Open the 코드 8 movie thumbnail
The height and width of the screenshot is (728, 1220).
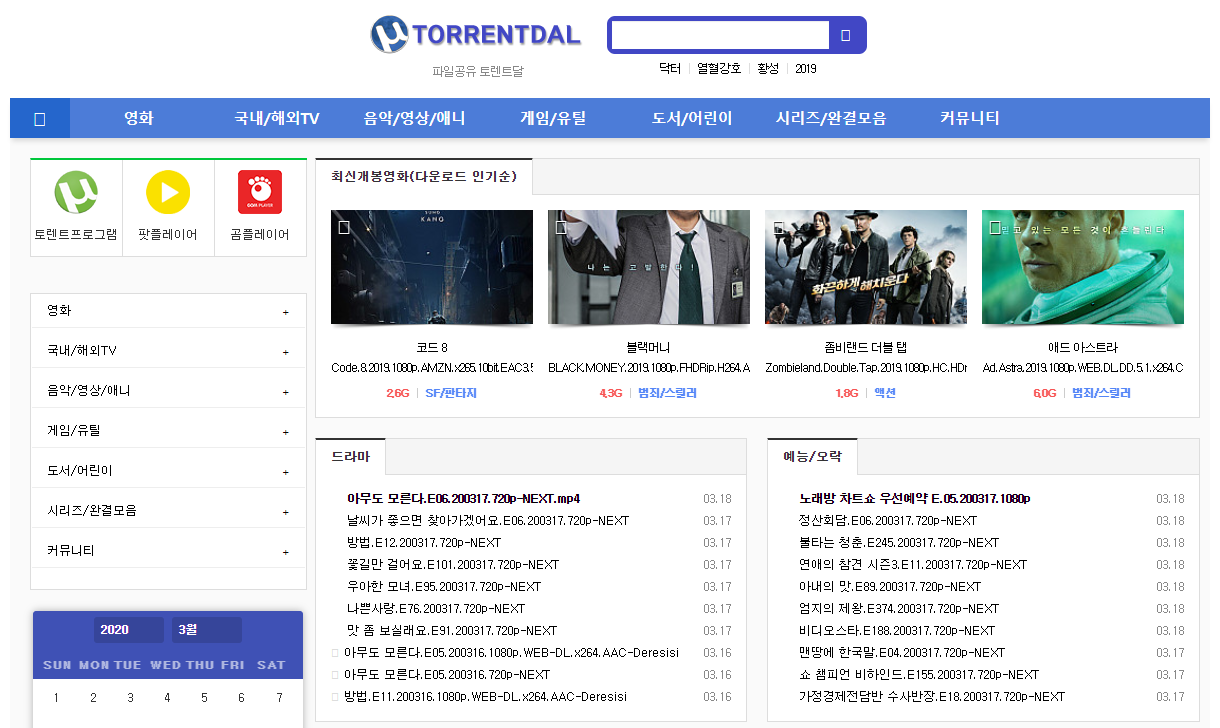pos(432,267)
